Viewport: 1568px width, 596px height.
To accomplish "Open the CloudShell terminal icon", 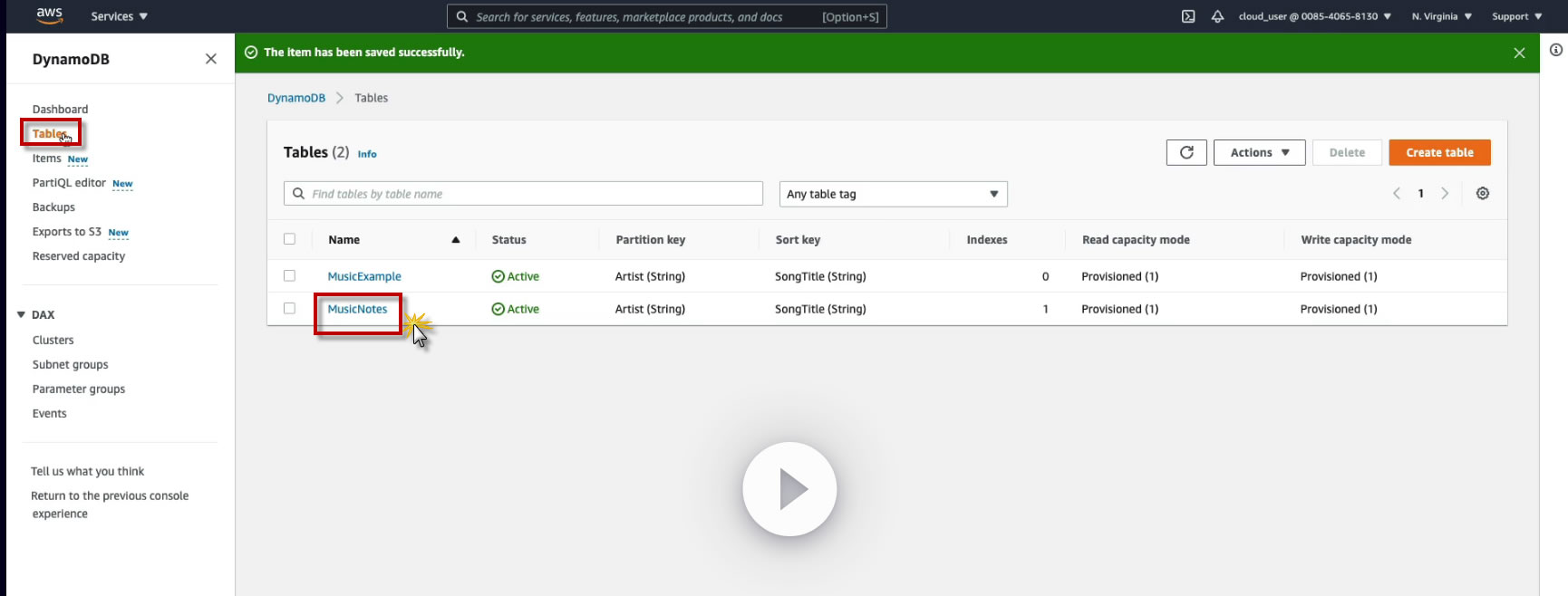I will coord(1188,16).
